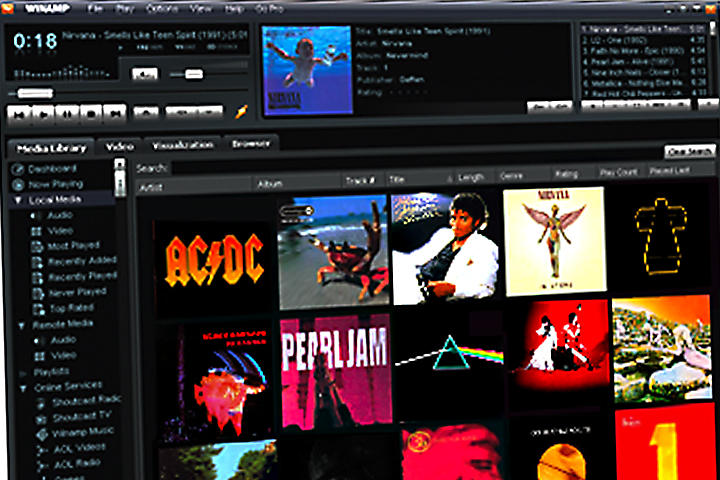Sort library by the Genre column
Image resolution: width=720 pixels, height=480 pixels.
(512, 176)
